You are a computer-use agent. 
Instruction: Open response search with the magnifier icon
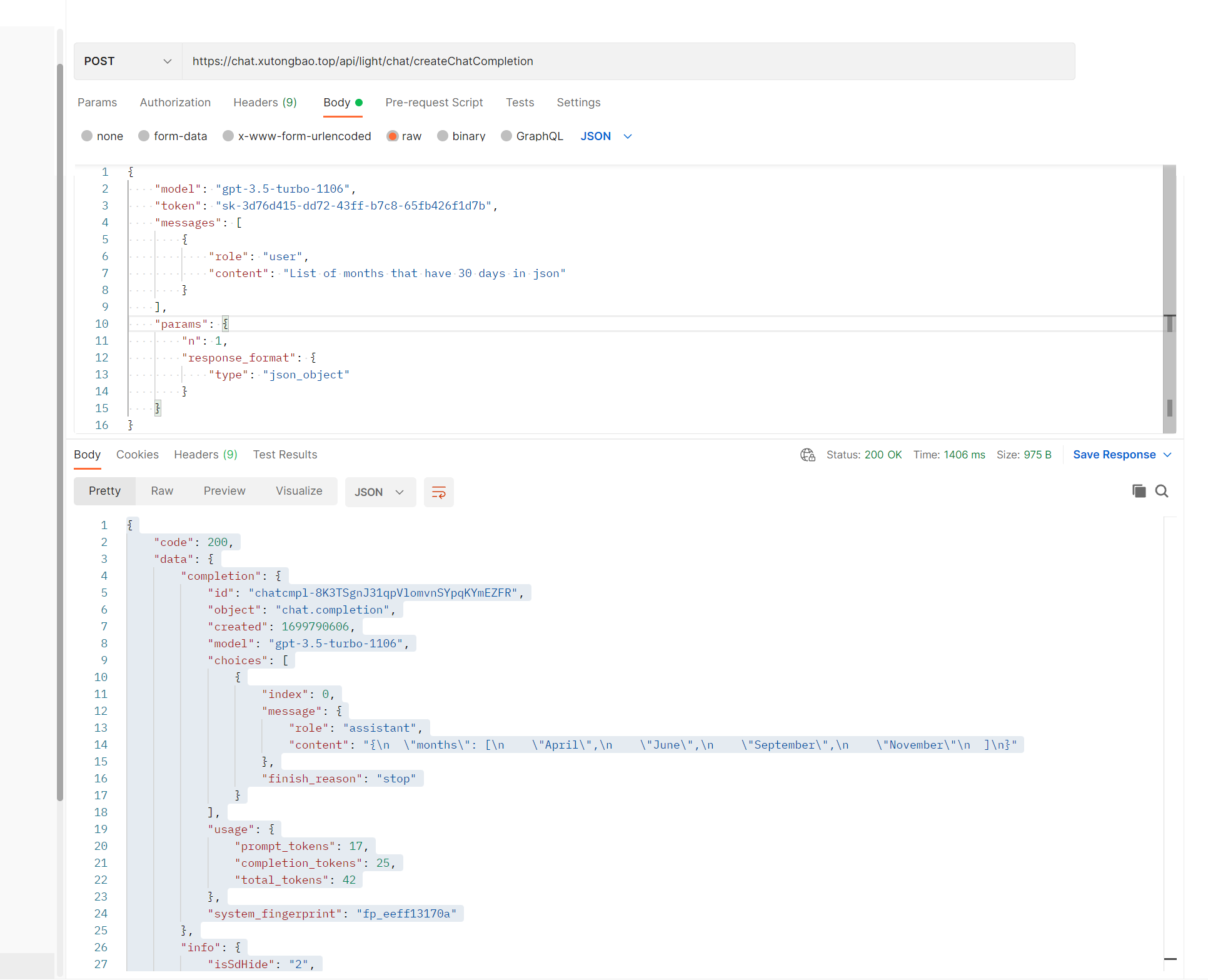point(1162,491)
